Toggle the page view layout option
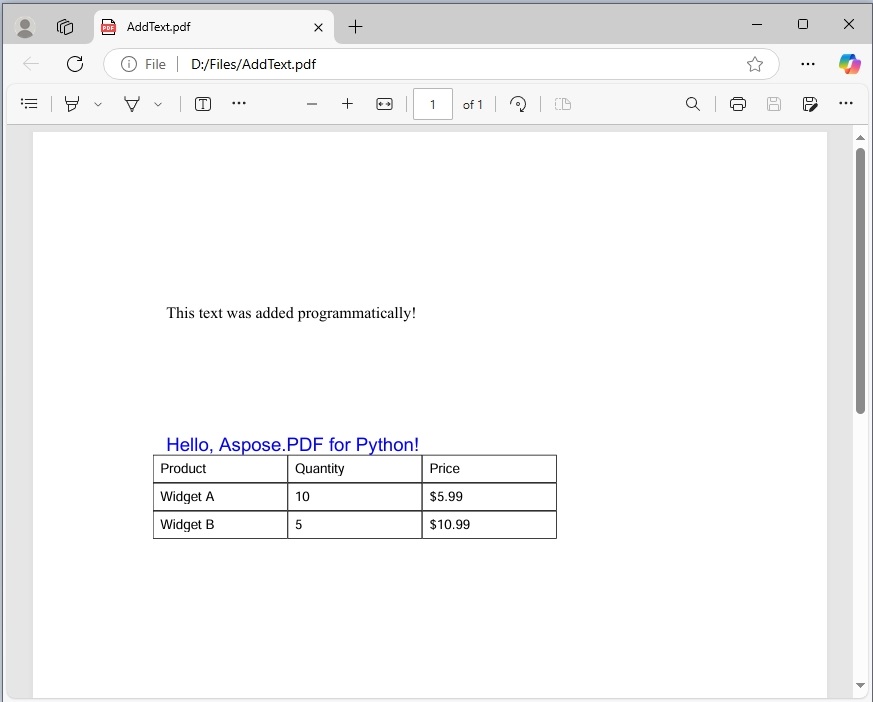The width and height of the screenshot is (873, 702). pos(562,103)
